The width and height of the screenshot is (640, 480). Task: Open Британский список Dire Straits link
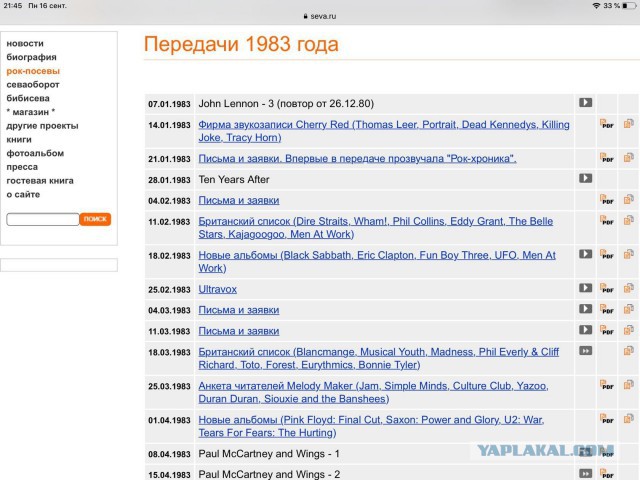(x=376, y=228)
